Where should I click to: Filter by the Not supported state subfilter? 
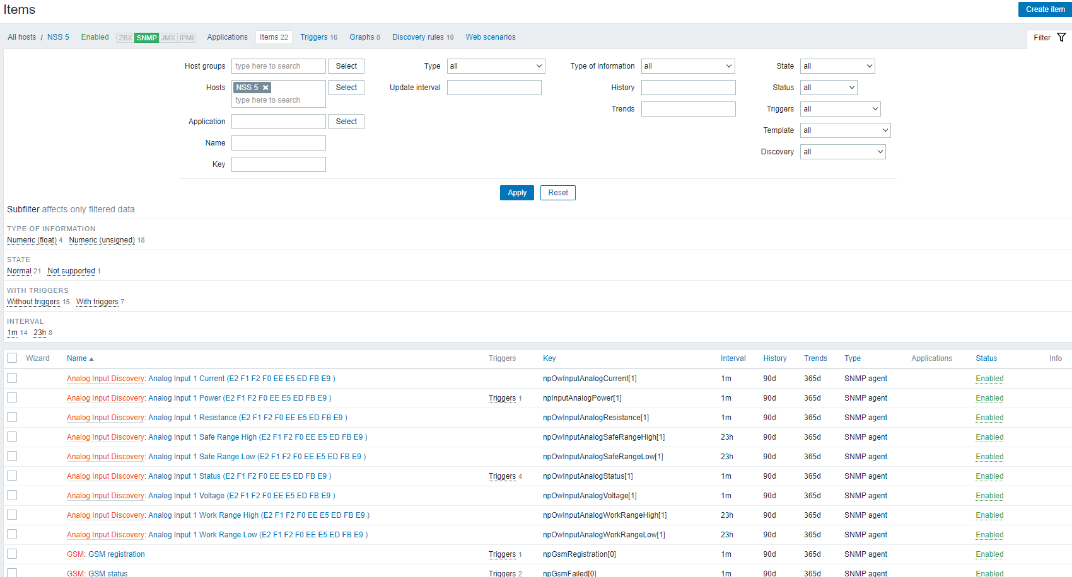[x=71, y=271]
